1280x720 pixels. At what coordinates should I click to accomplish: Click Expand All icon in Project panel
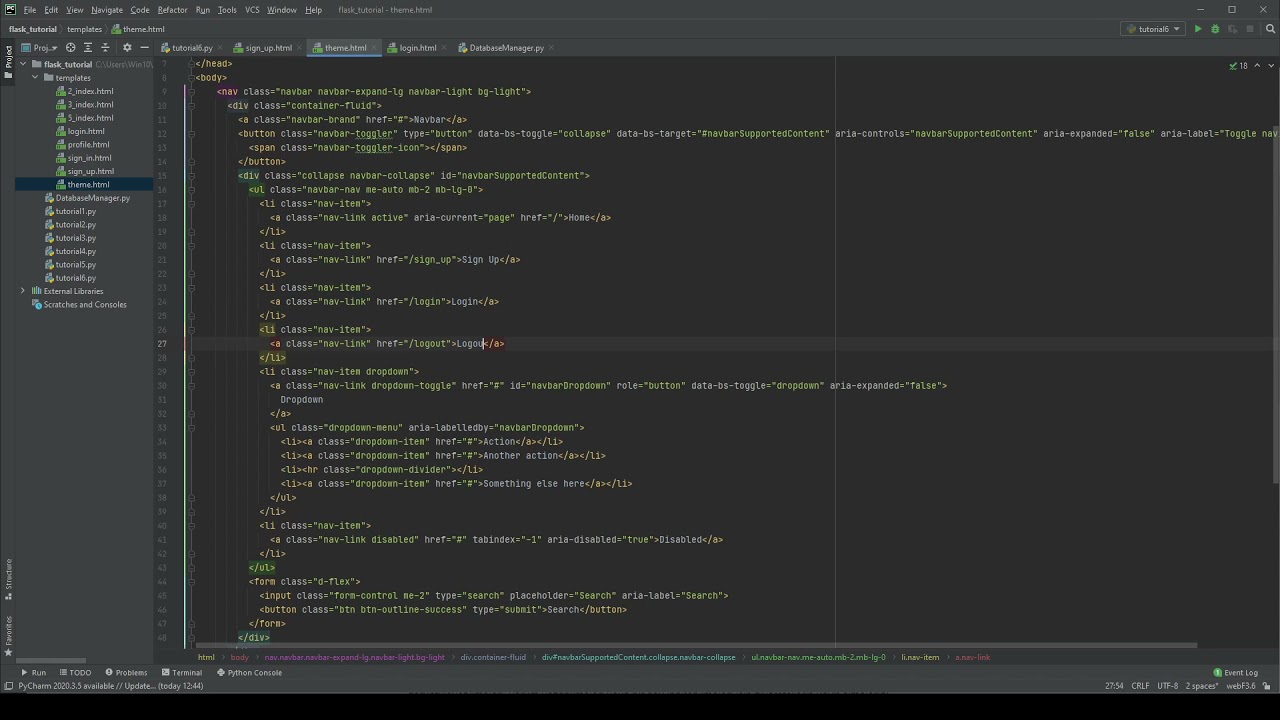[88, 47]
